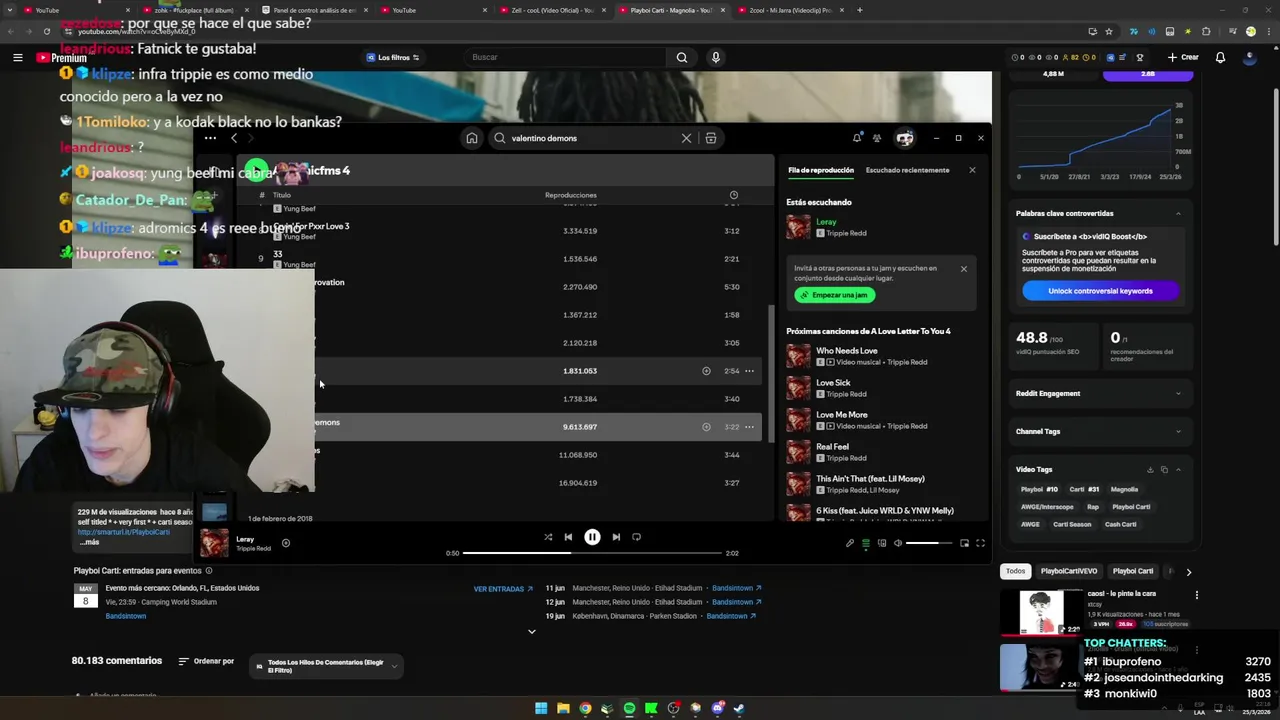This screenshot has width=1280, height=720.
Task: Open YouTube notifications bell
Action: point(1220,57)
